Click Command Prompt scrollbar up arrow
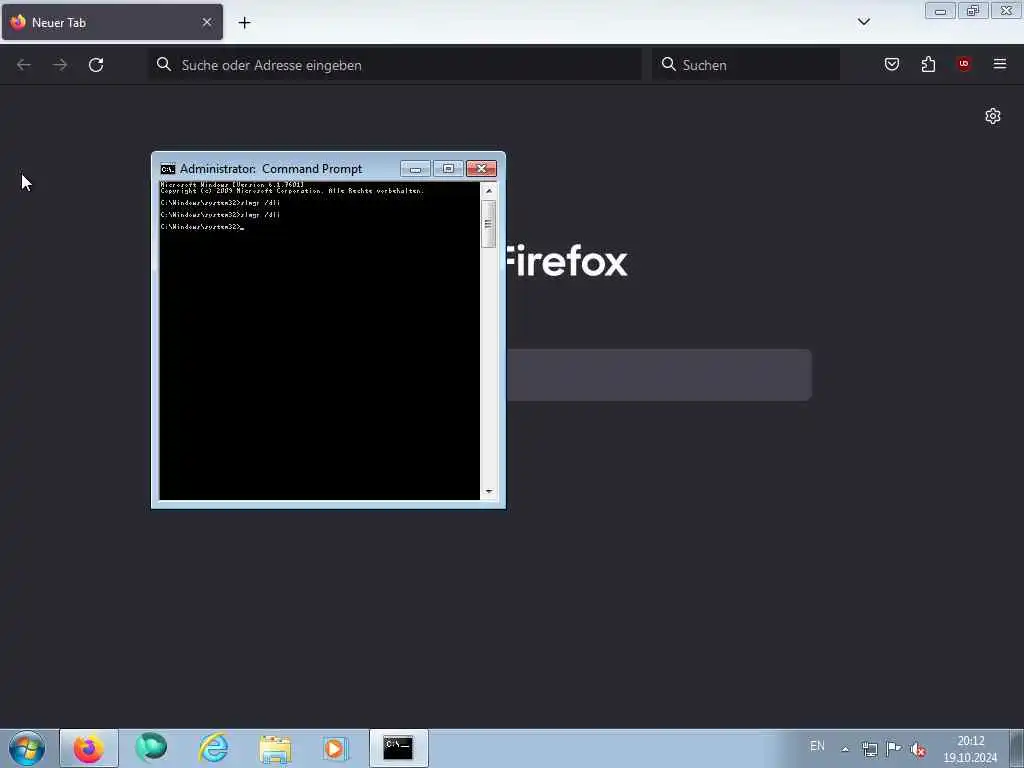The width and height of the screenshot is (1024, 768). coord(488,191)
